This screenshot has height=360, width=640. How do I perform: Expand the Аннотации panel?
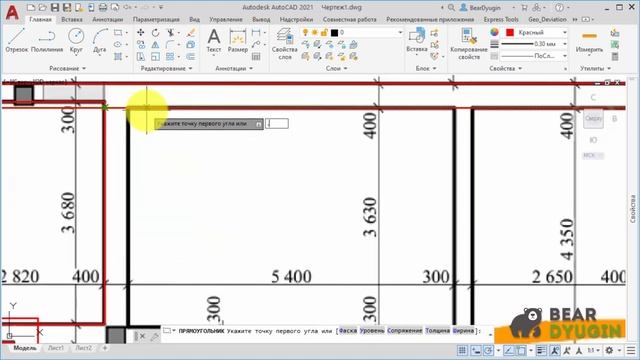pos(234,68)
